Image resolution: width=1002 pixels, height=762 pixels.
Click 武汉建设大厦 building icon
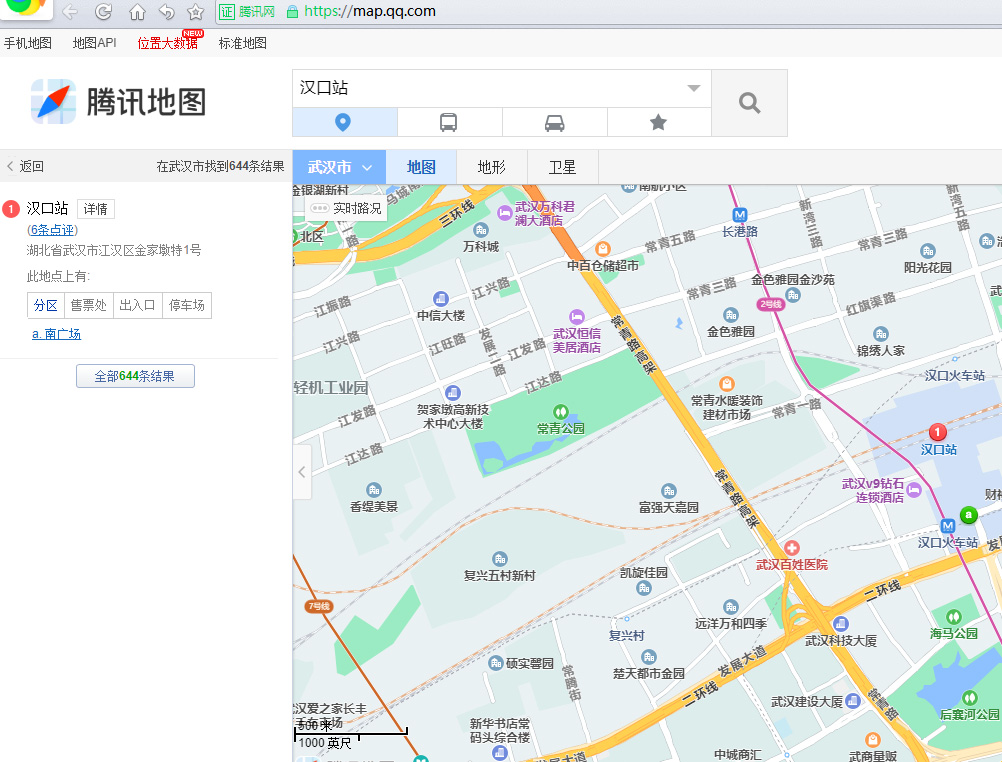[x=852, y=701]
